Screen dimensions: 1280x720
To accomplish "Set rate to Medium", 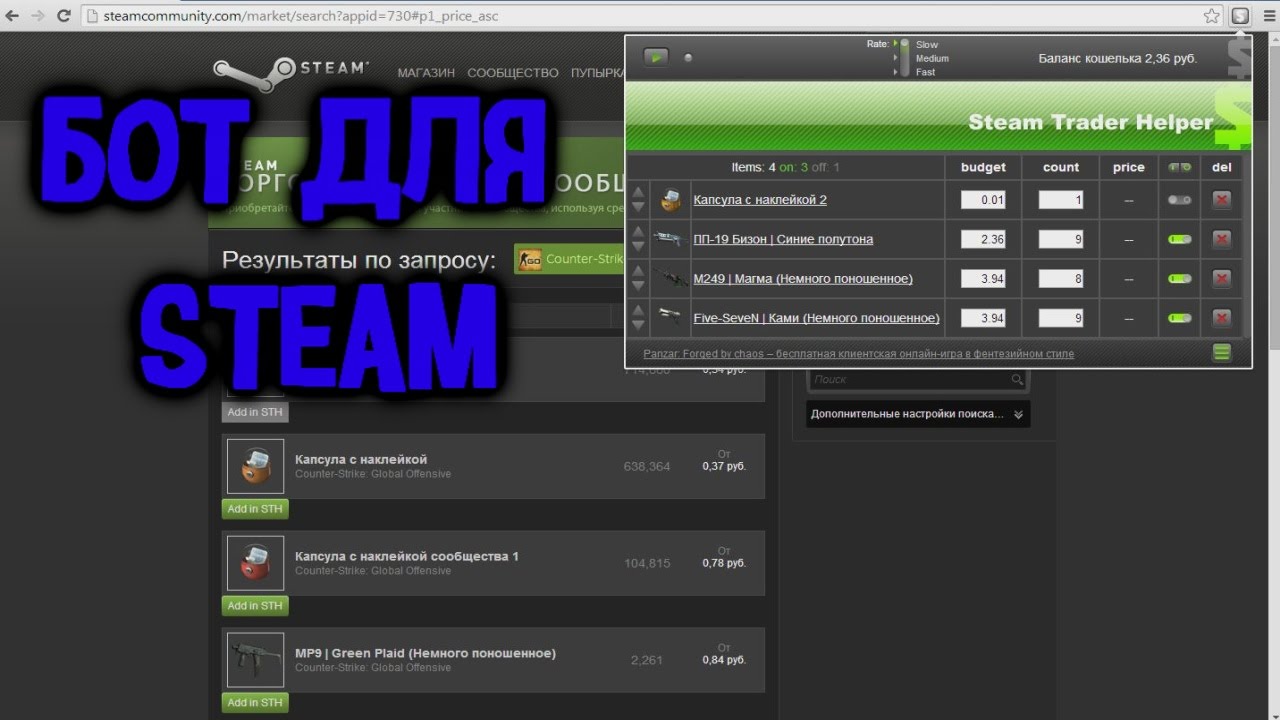I will [x=932, y=58].
